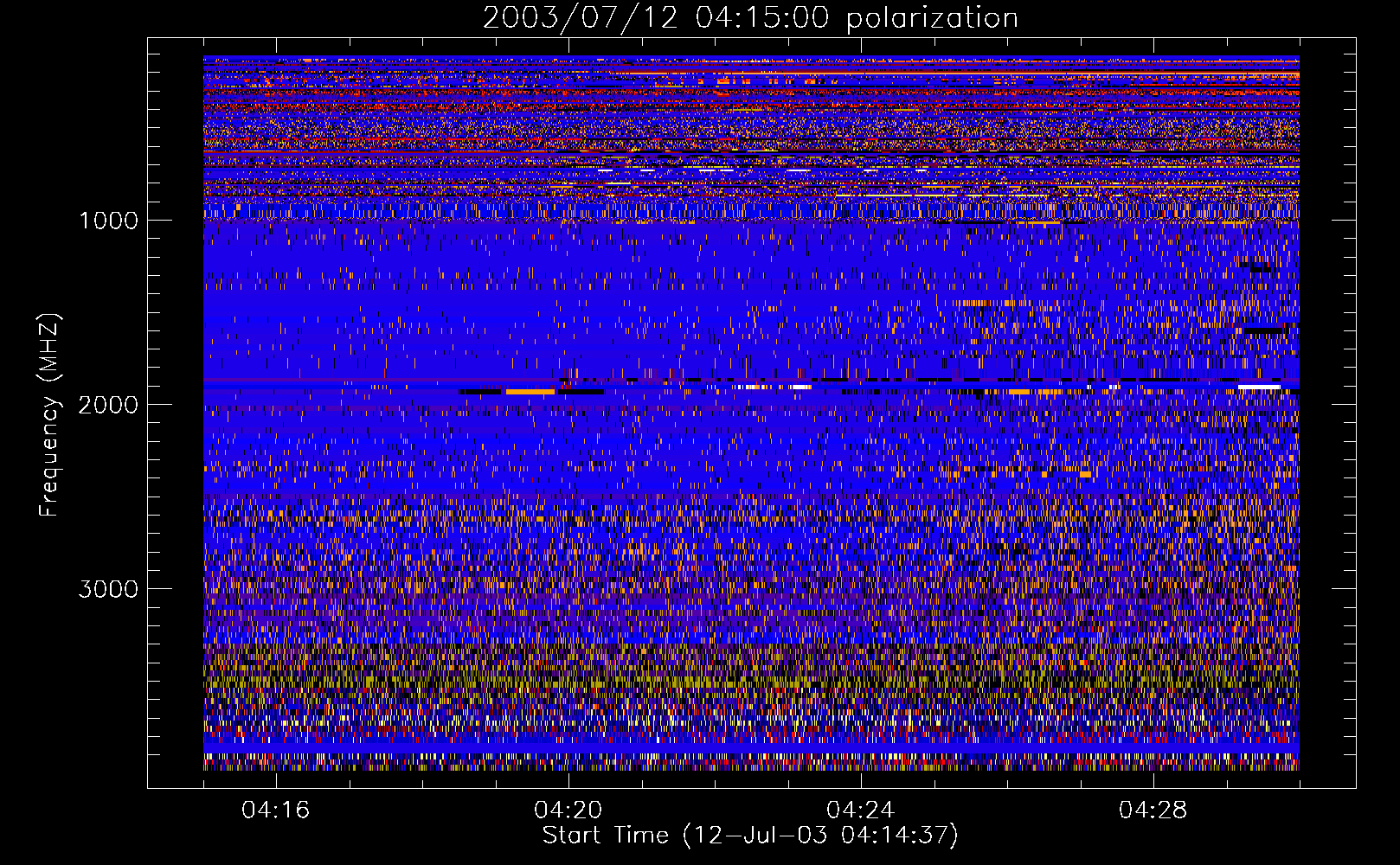Click the 04:16 time tick label

275,810
